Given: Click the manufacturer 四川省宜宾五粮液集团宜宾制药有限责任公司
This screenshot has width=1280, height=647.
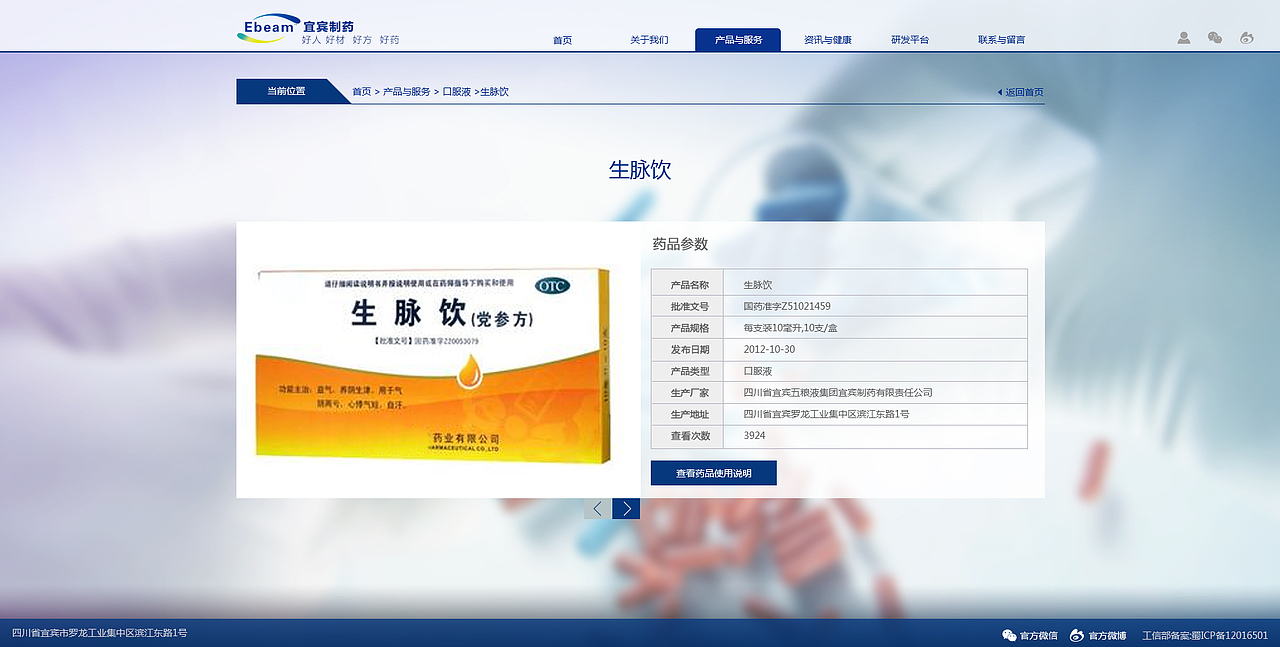Looking at the screenshot, I should pyautogui.click(x=838, y=393).
